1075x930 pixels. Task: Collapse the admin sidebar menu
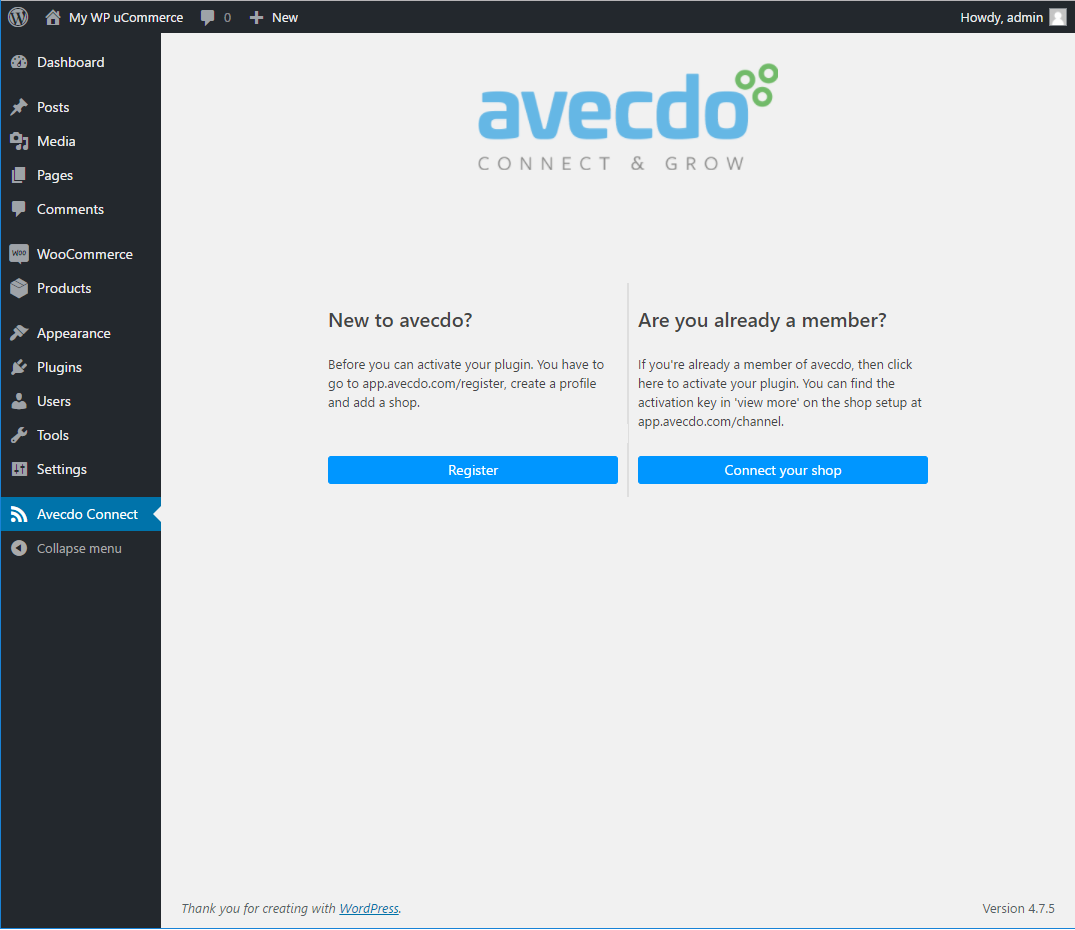point(81,548)
